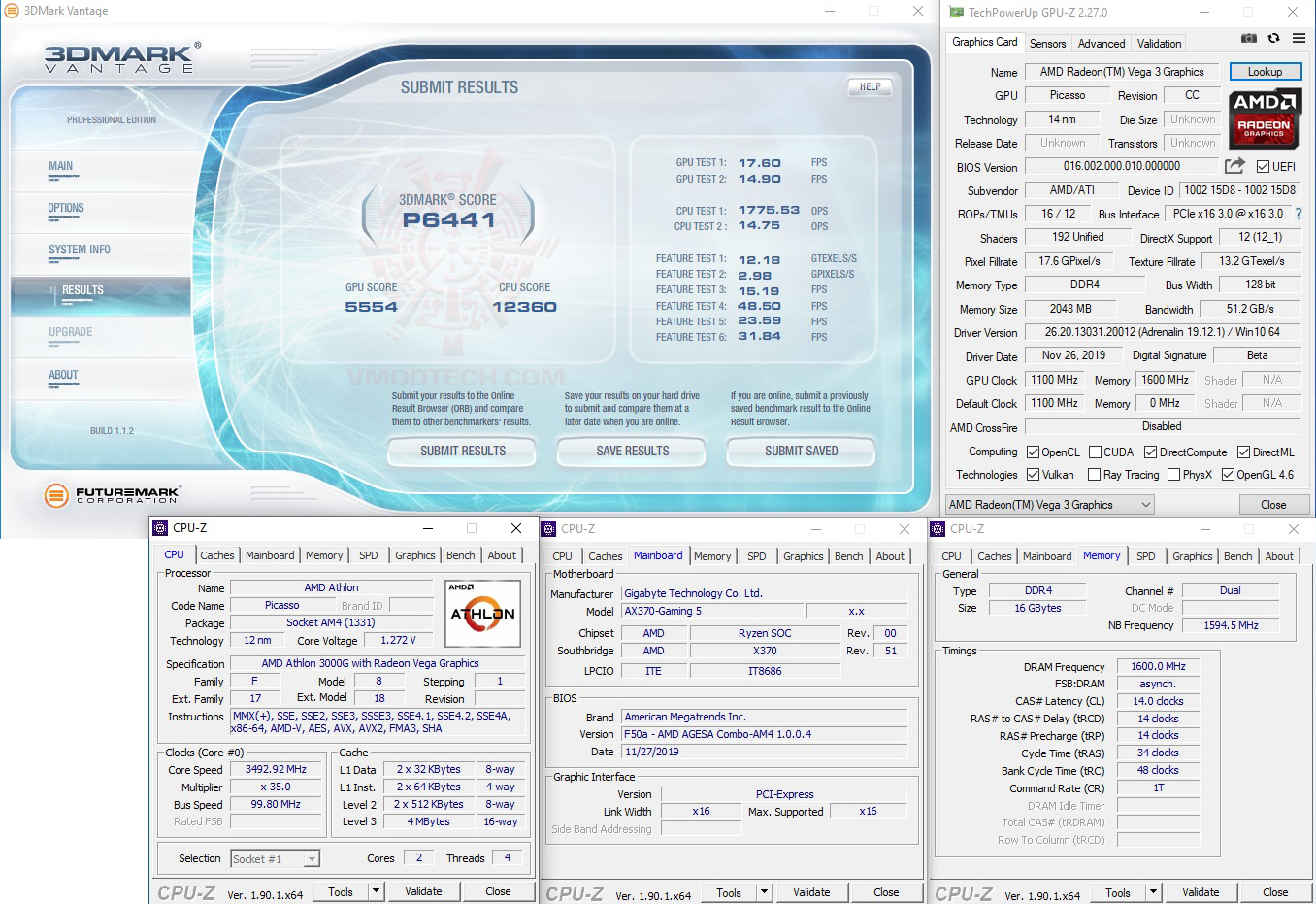The width and height of the screenshot is (1316, 904).
Task: Open the Validation tab in GPU-Z
Action: click(x=1159, y=44)
